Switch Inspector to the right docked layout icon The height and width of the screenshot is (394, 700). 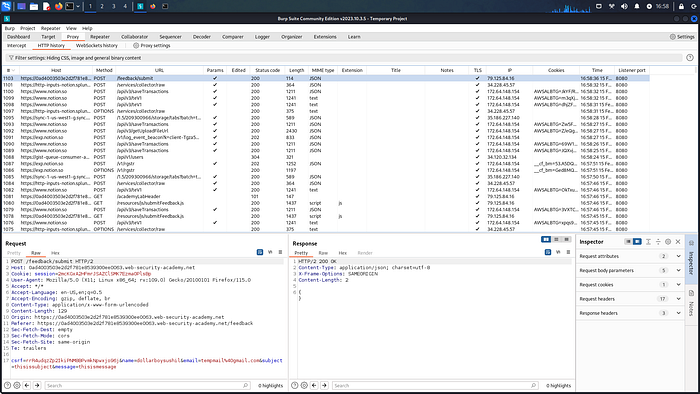(637, 241)
